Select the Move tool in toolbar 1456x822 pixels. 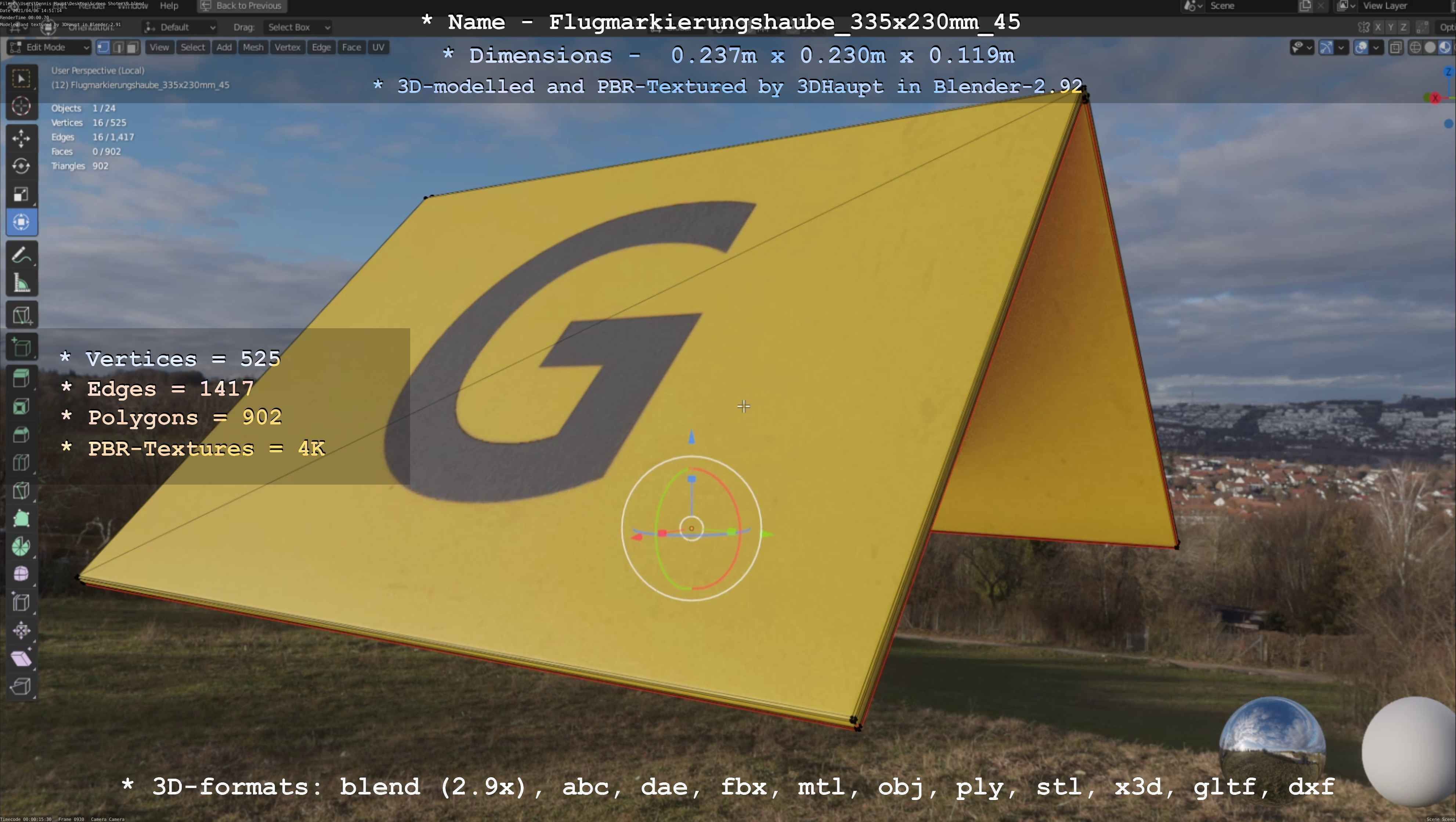pos(21,138)
